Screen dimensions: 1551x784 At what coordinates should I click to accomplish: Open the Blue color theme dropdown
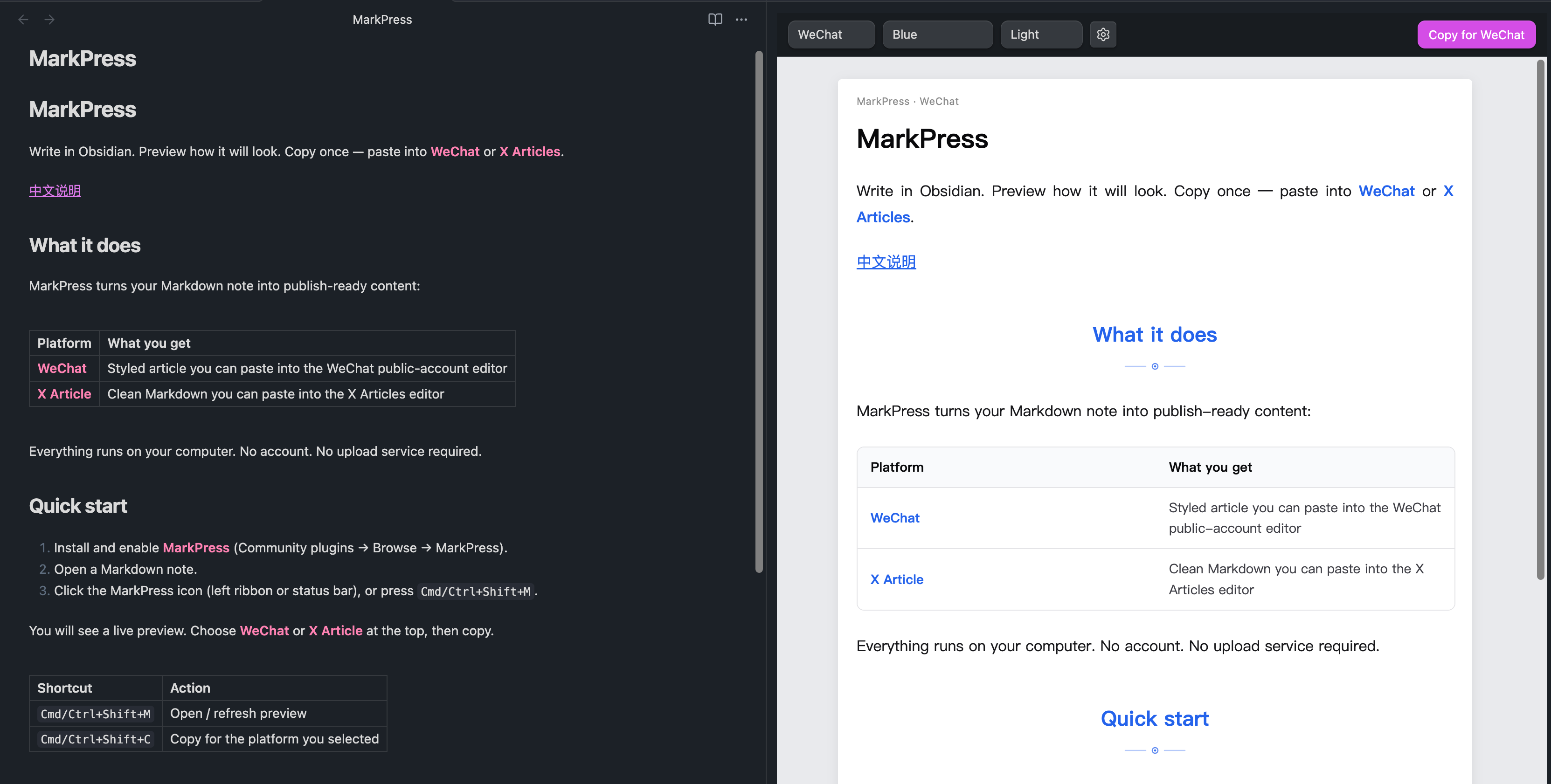937,34
